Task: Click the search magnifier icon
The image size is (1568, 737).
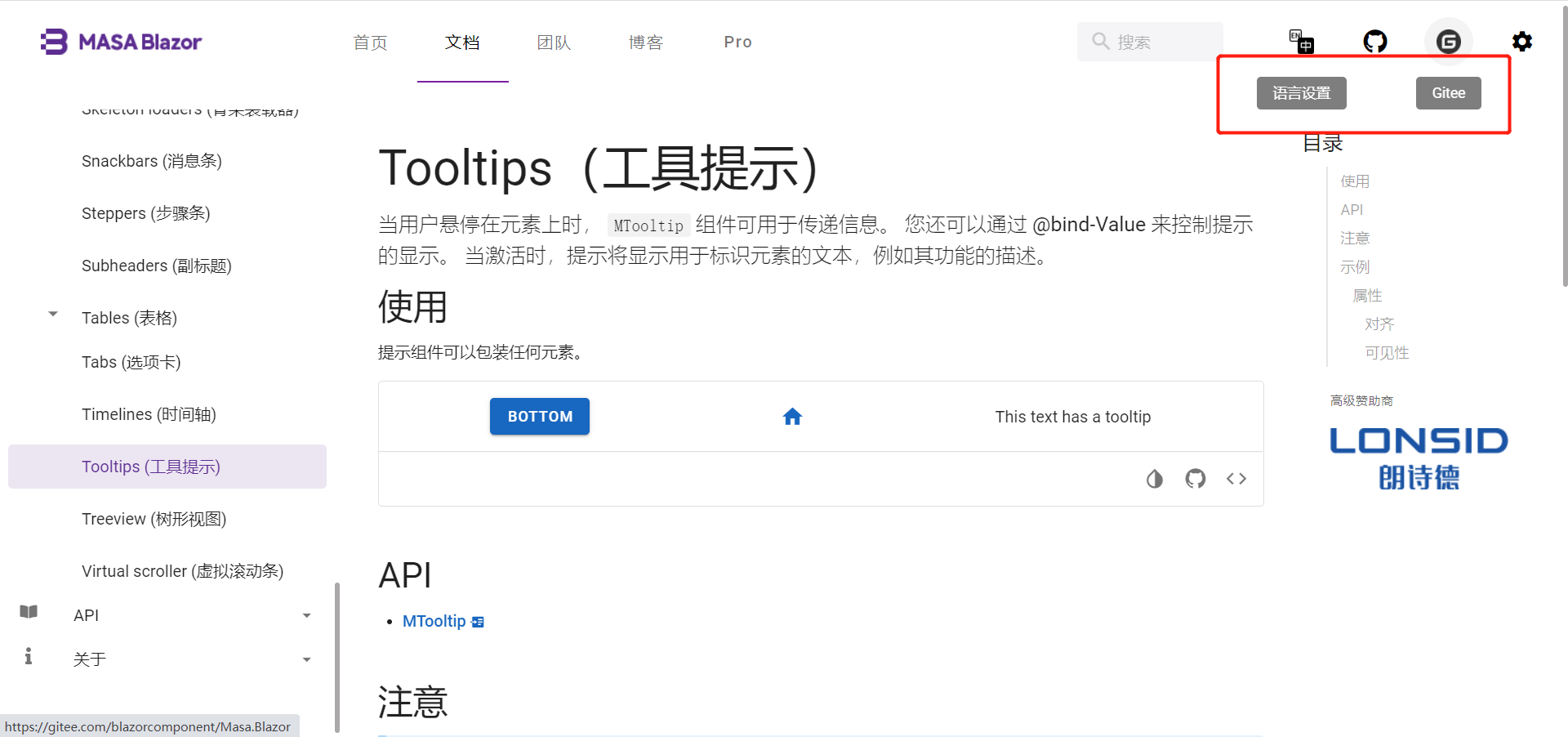Action: 1101,41
